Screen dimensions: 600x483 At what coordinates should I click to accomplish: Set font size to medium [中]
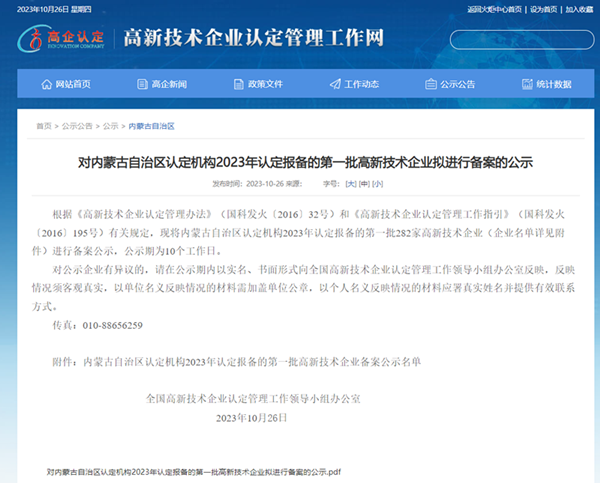[x=364, y=184]
